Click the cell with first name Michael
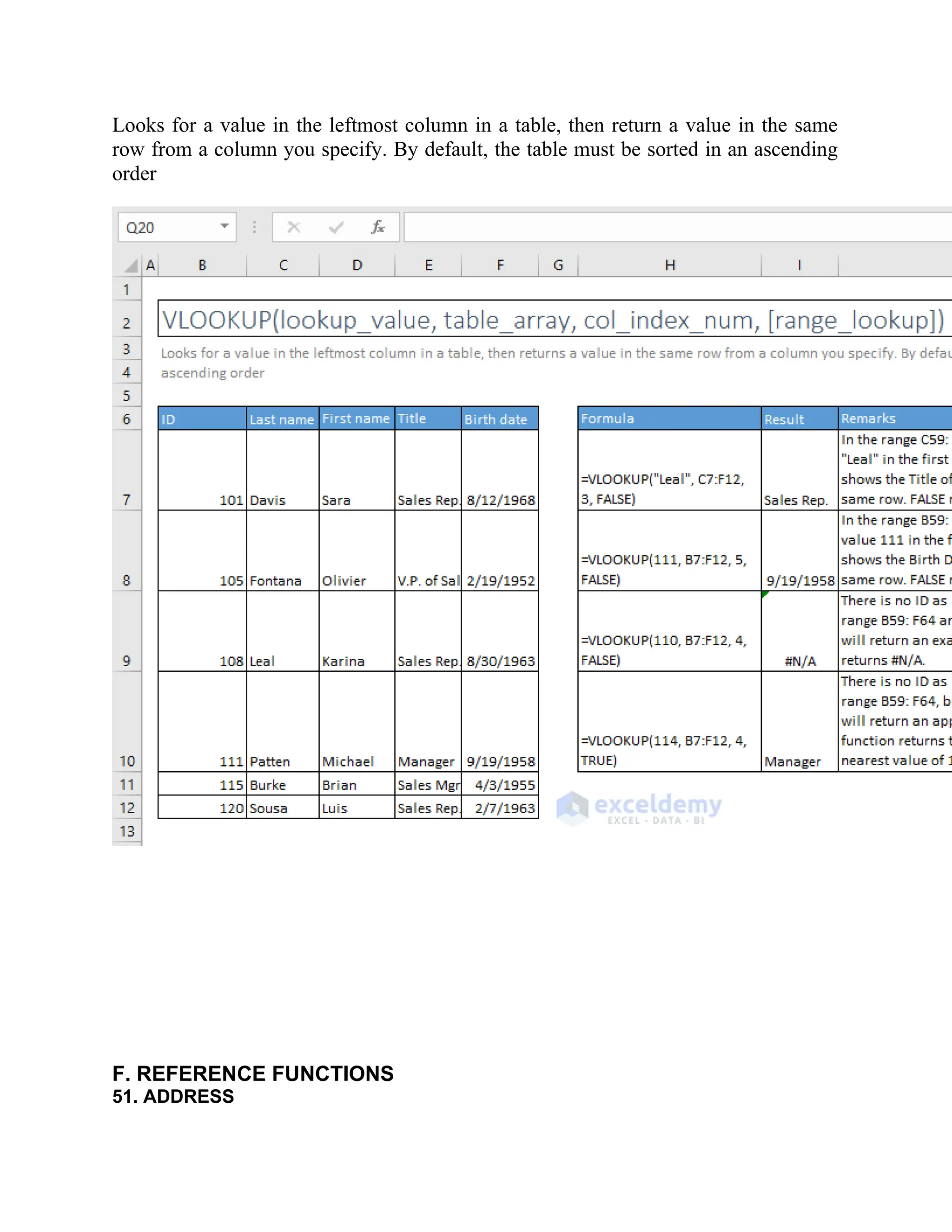Image resolution: width=952 pixels, height=1232 pixels. [357, 722]
